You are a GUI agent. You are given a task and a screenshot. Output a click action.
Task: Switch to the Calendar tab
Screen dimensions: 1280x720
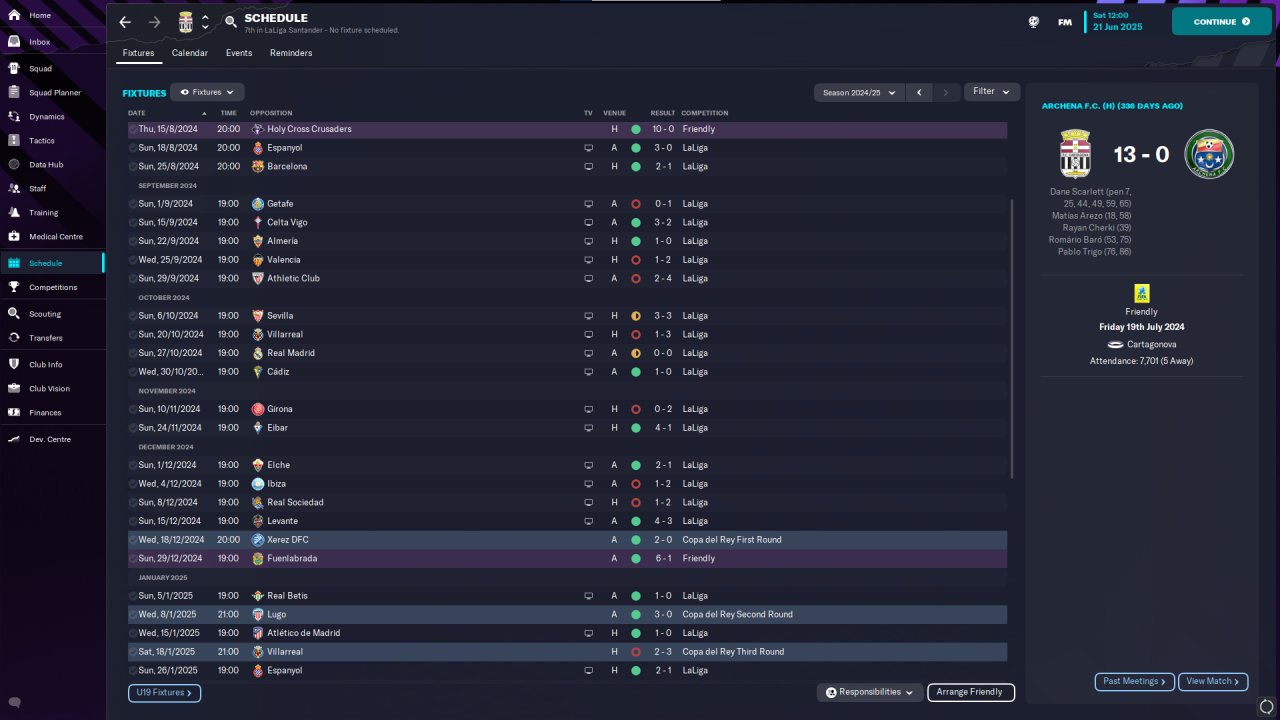point(190,53)
